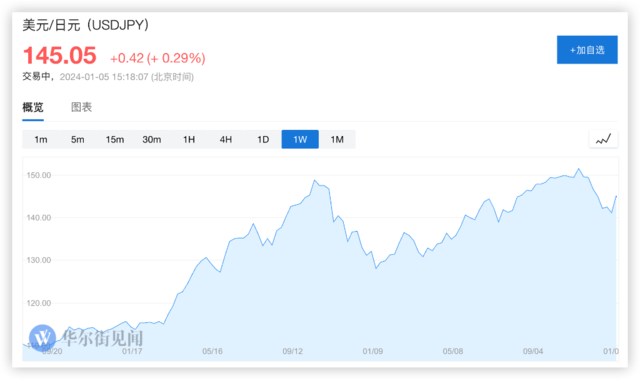Choose the 15m interval
This screenshot has width=640, height=379.
tap(115, 140)
